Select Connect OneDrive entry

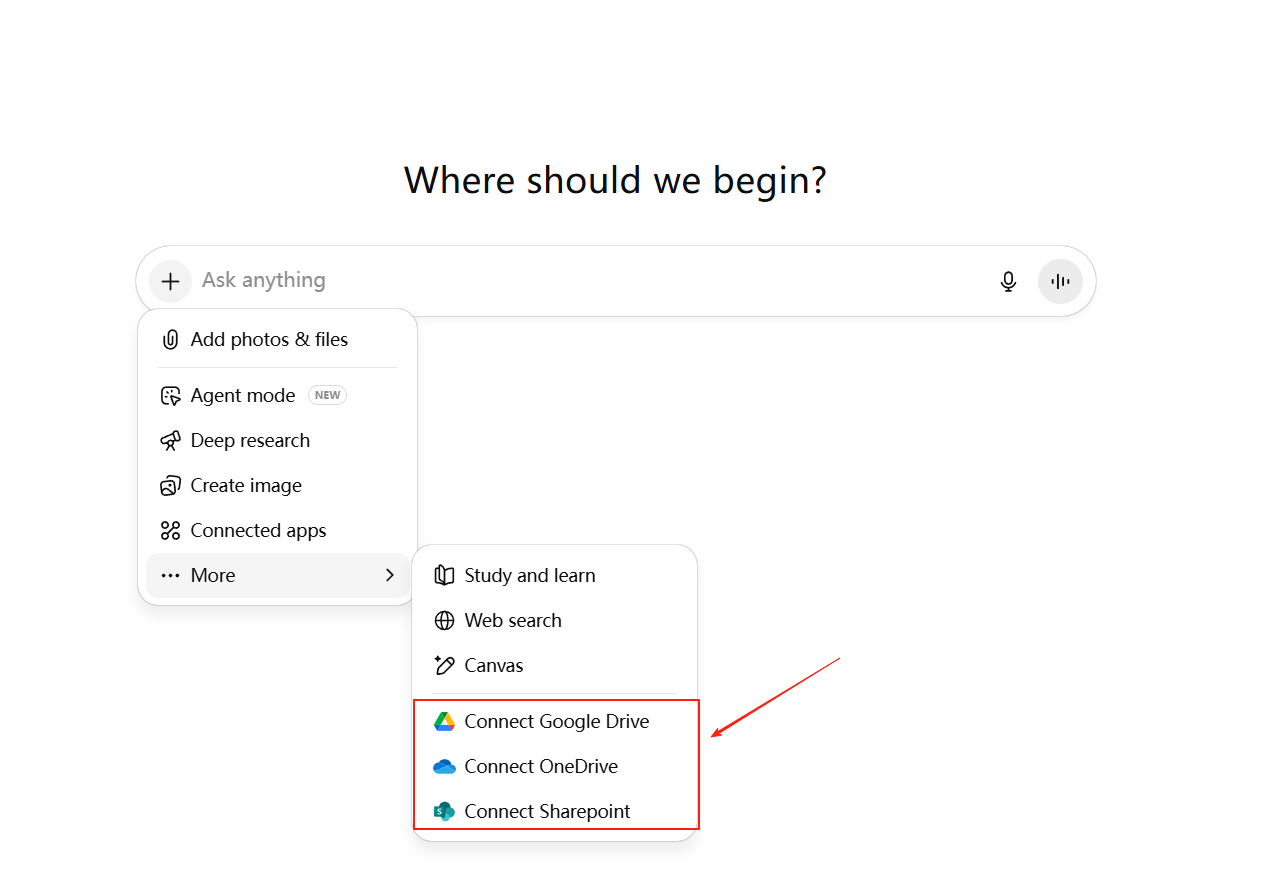pos(541,767)
